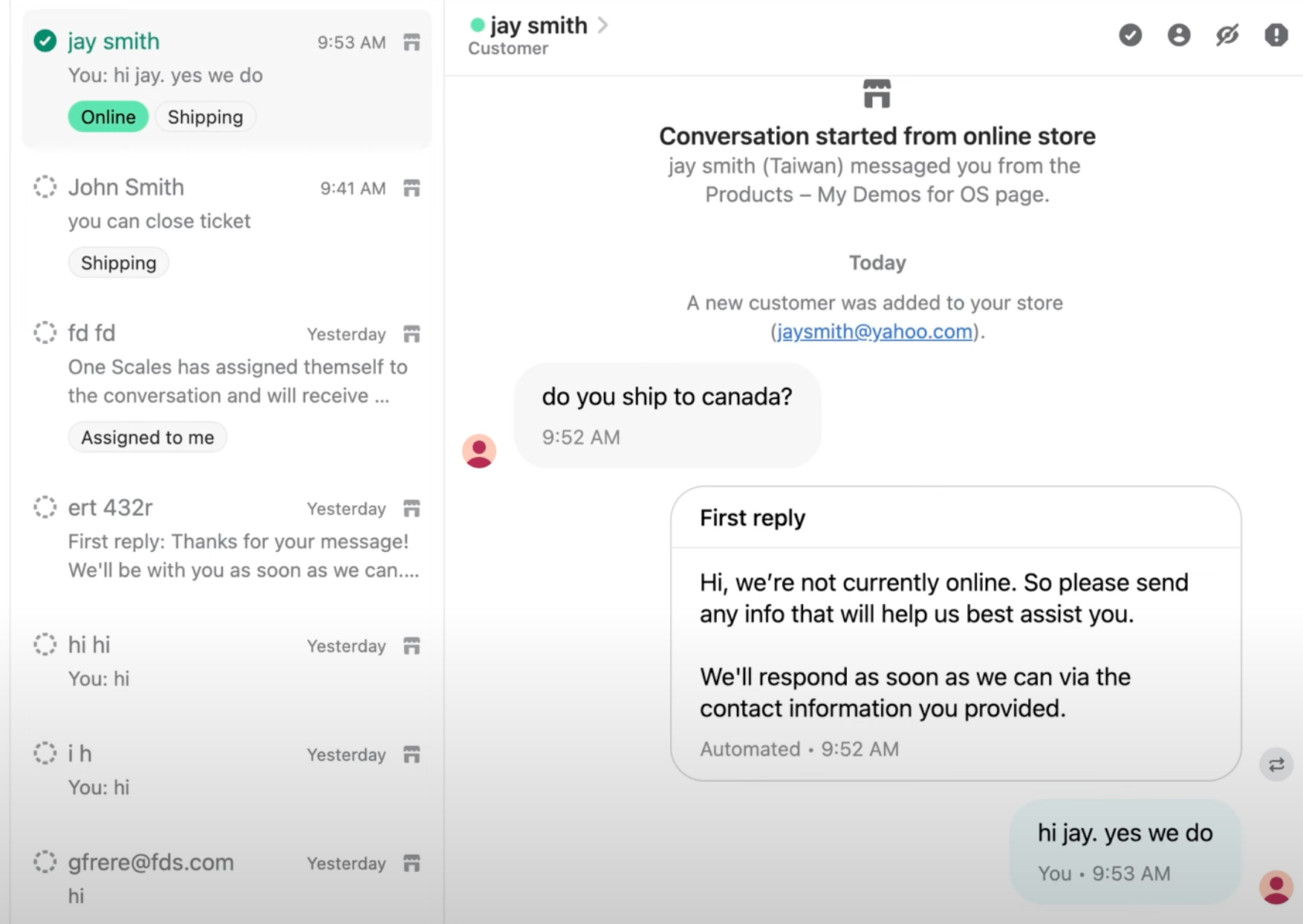Open the jaysmith@yahoo.com email link
1303x924 pixels.
tap(874, 331)
